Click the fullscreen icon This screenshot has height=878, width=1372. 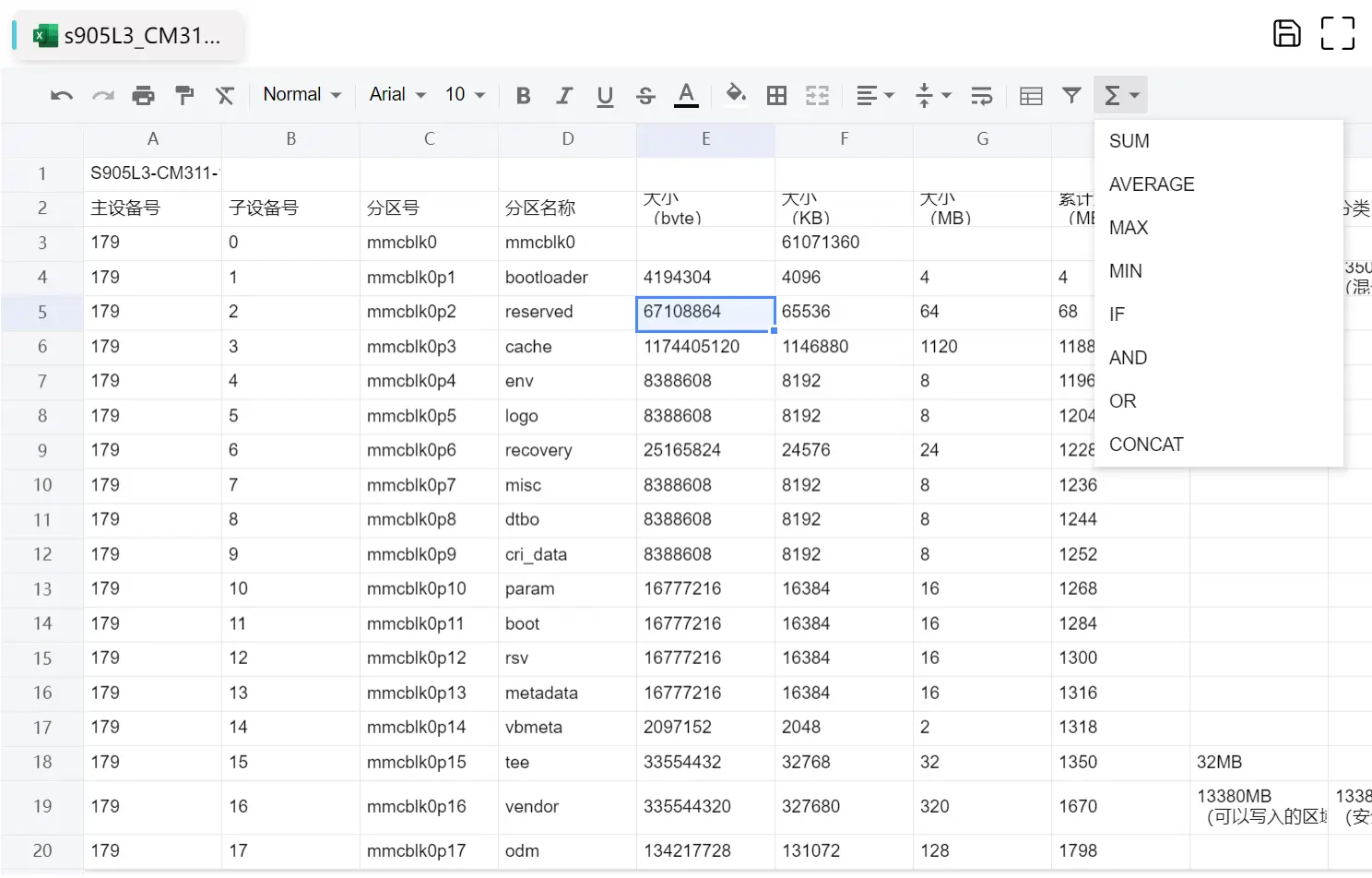1337,33
